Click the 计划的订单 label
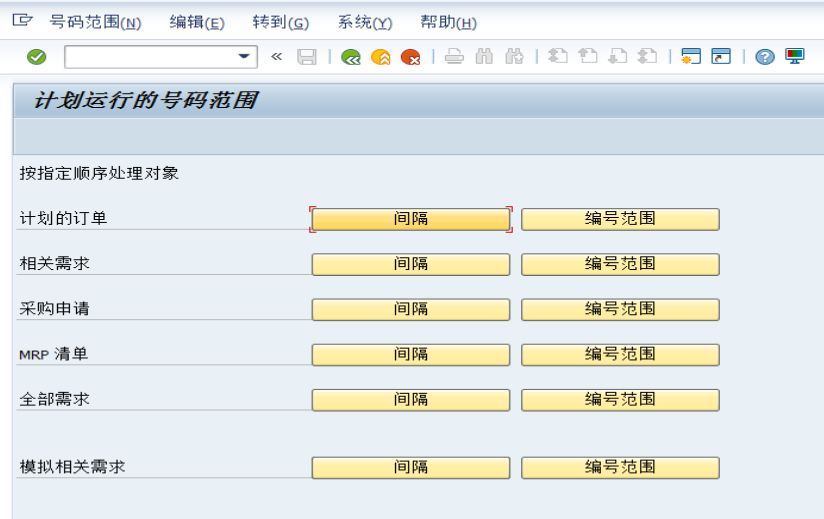 (63, 218)
